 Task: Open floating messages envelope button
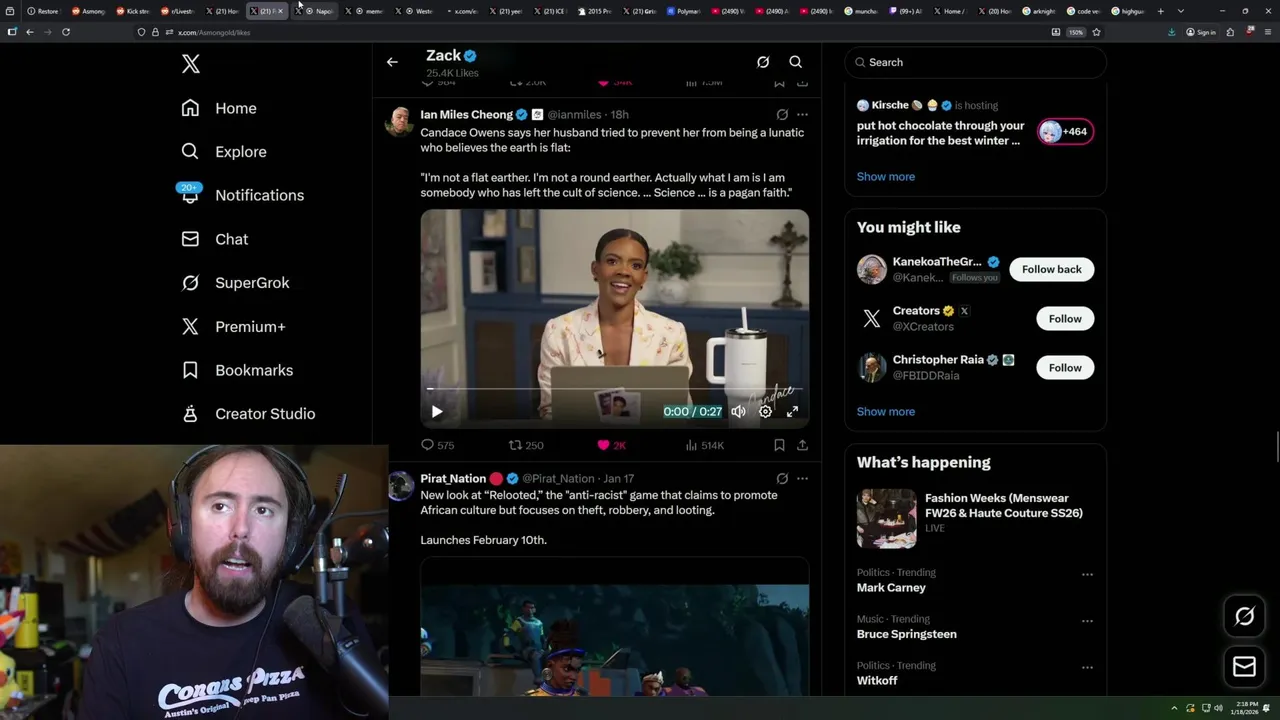(1244, 666)
